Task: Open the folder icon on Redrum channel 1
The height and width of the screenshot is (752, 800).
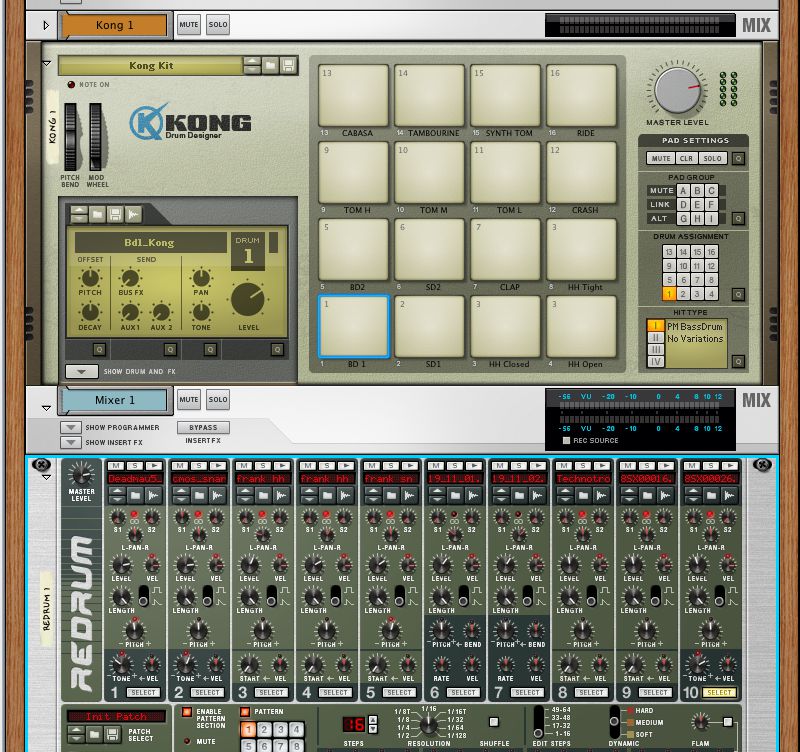Action: (135, 495)
